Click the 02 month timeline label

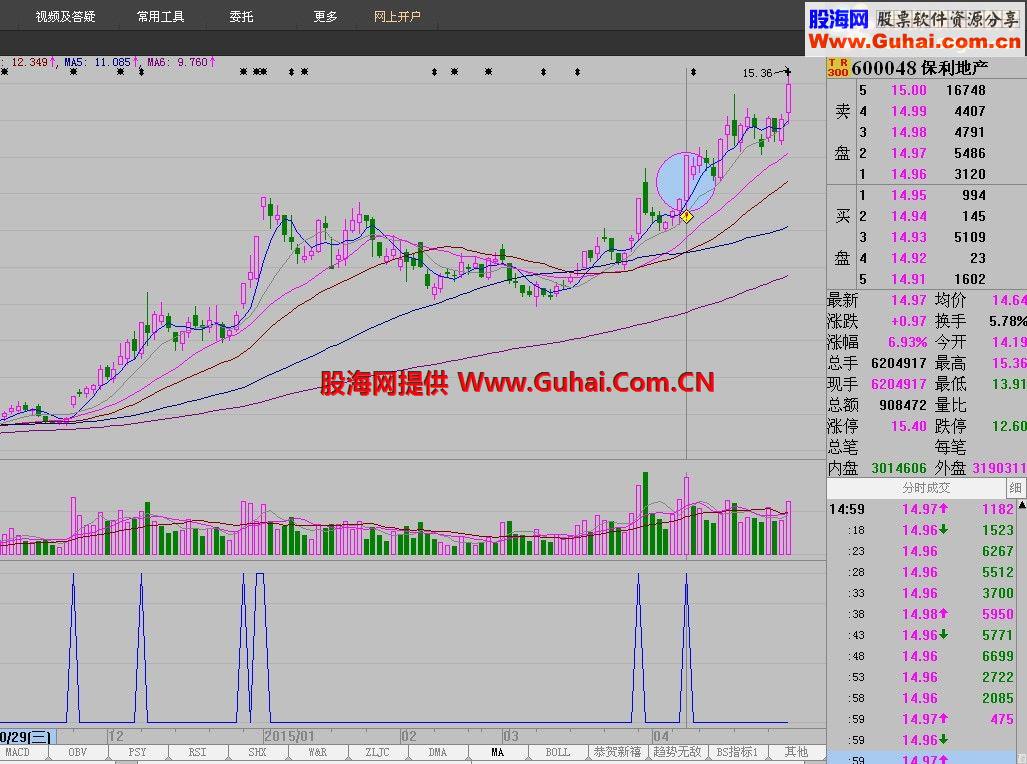[x=409, y=736]
